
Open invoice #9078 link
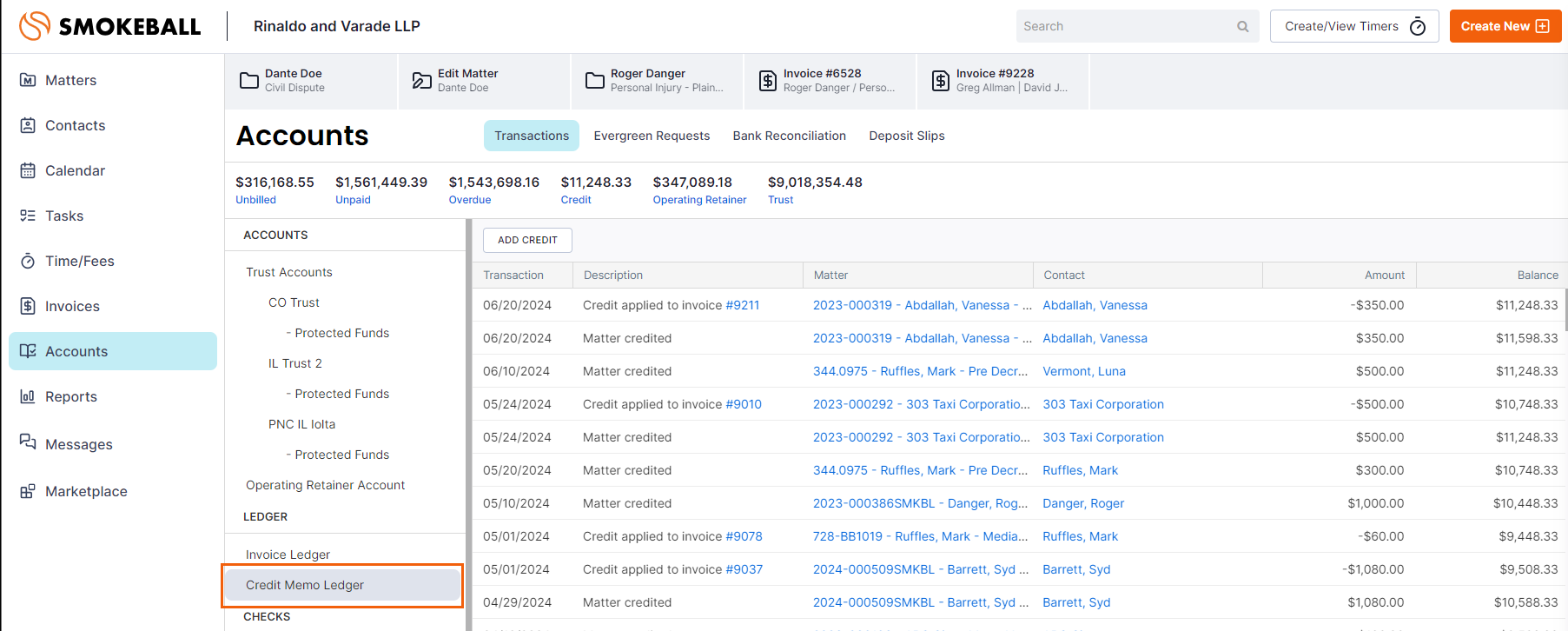(x=744, y=536)
